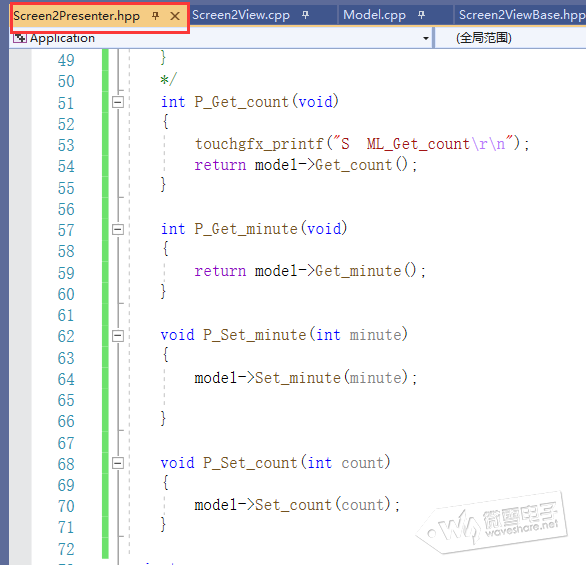This screenshot has width=586, height=565.
Task: Open the Application scope dropdown arrow
Action: 425,38
